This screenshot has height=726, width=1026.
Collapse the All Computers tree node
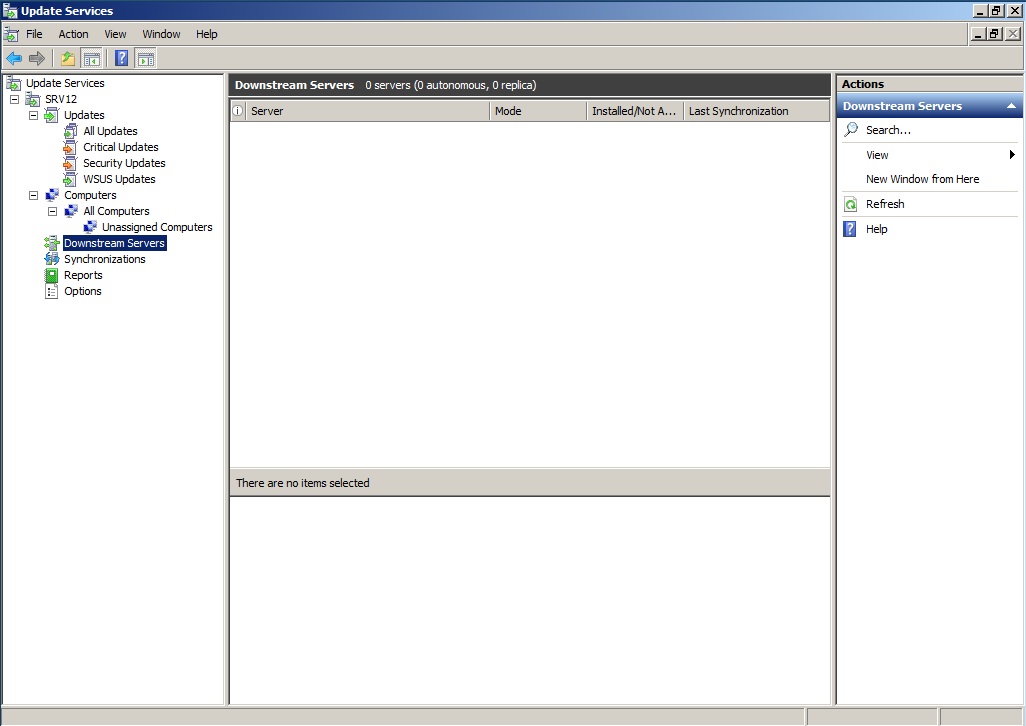click(x=52, y=211)
